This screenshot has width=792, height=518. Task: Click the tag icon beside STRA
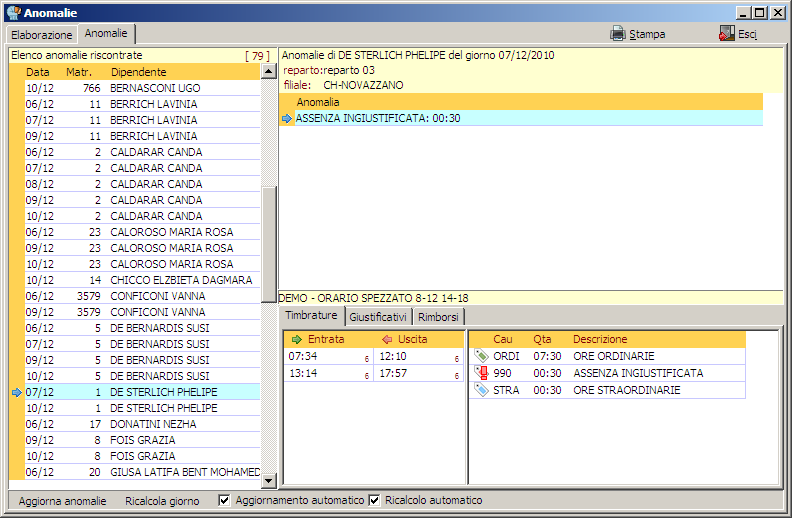pyautogui.click(x=481, y=390)
